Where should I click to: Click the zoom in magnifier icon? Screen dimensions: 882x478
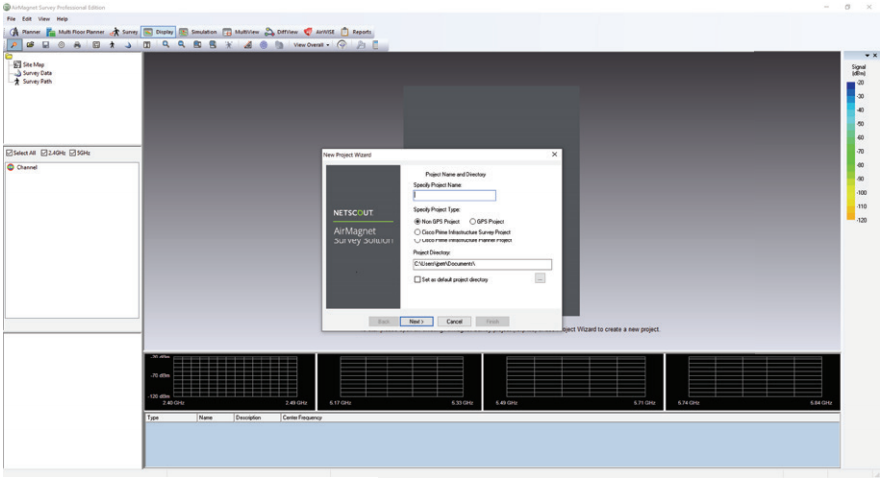pos(165,44)
